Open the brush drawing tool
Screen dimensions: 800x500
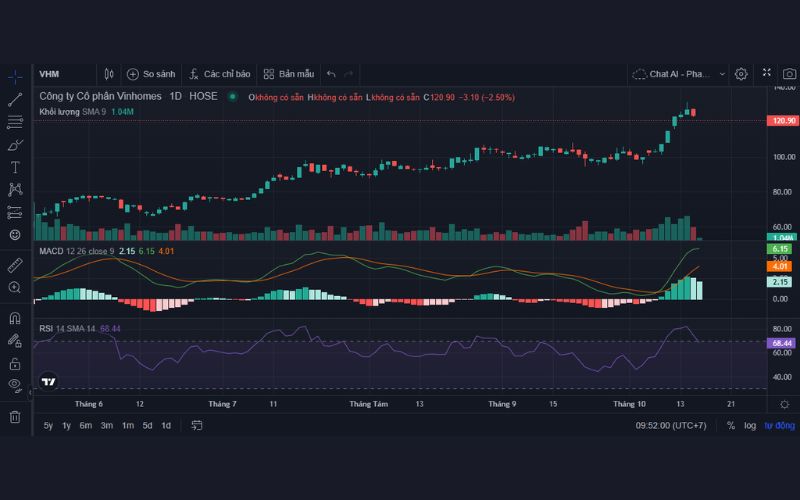click(15, 144)
